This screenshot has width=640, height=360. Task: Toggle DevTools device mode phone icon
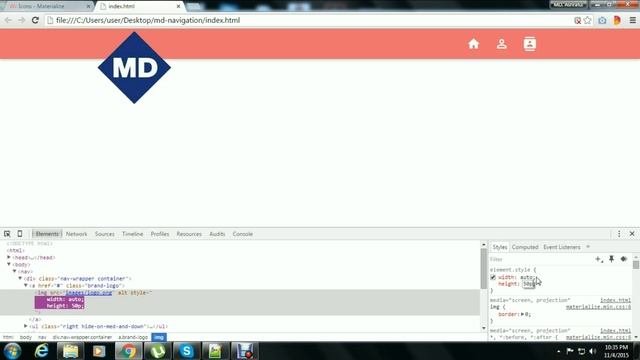(20, 234)
